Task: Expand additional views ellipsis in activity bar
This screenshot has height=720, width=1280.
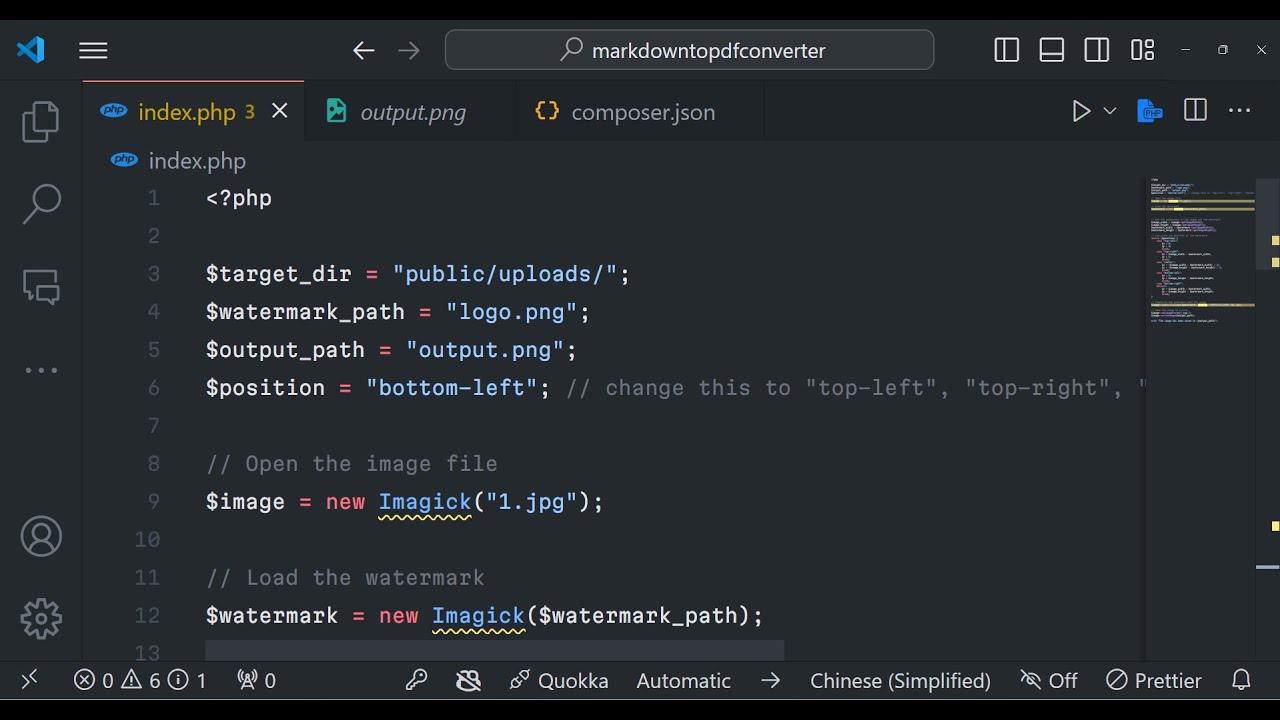Action: click(x=41, y=370)
